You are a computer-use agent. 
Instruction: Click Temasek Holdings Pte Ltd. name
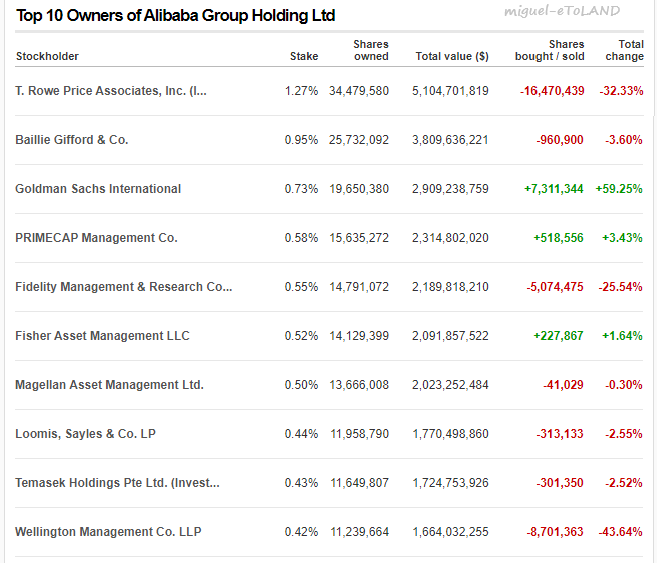(117, 483)
